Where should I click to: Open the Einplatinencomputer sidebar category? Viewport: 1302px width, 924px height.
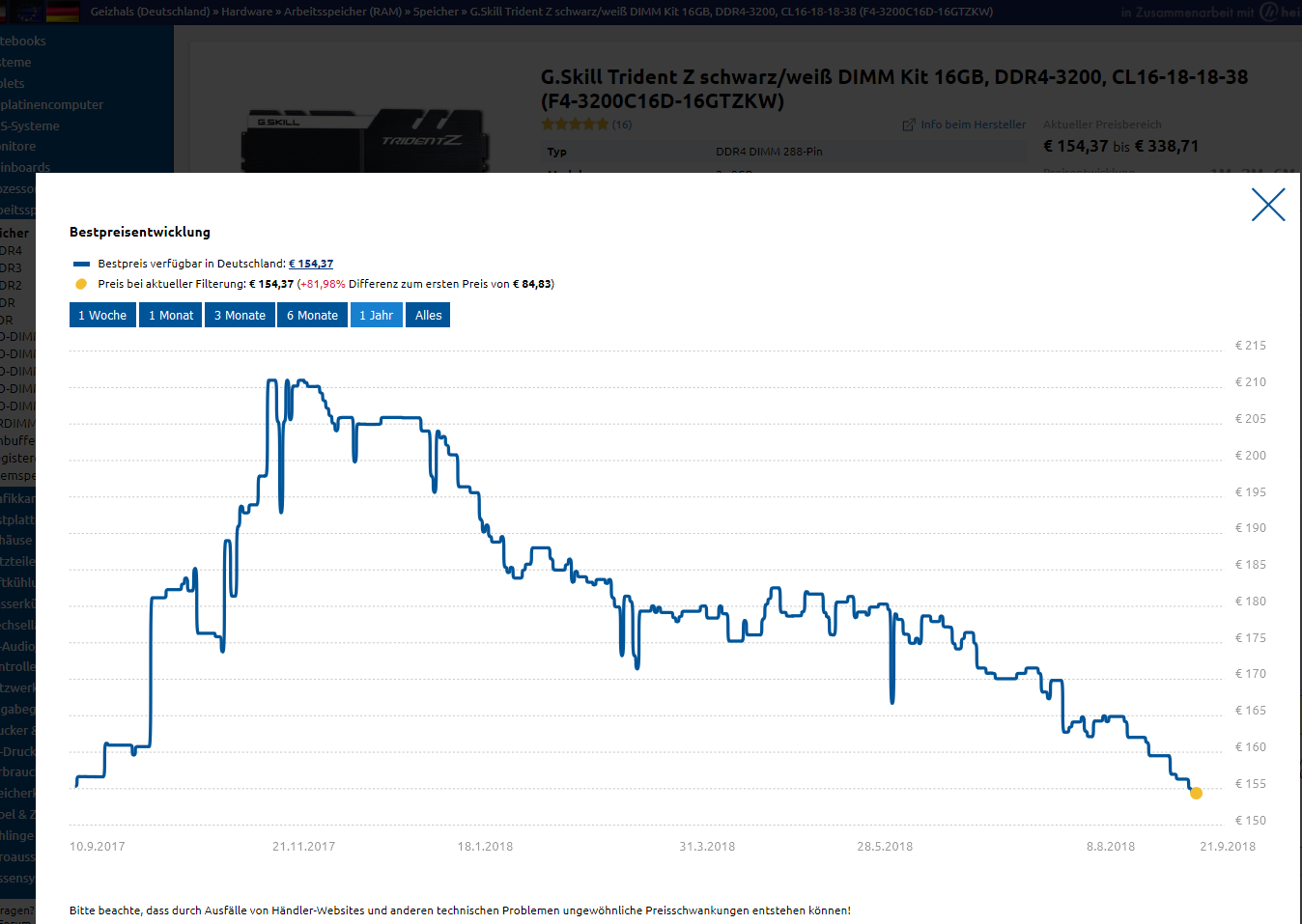[51, 104]
